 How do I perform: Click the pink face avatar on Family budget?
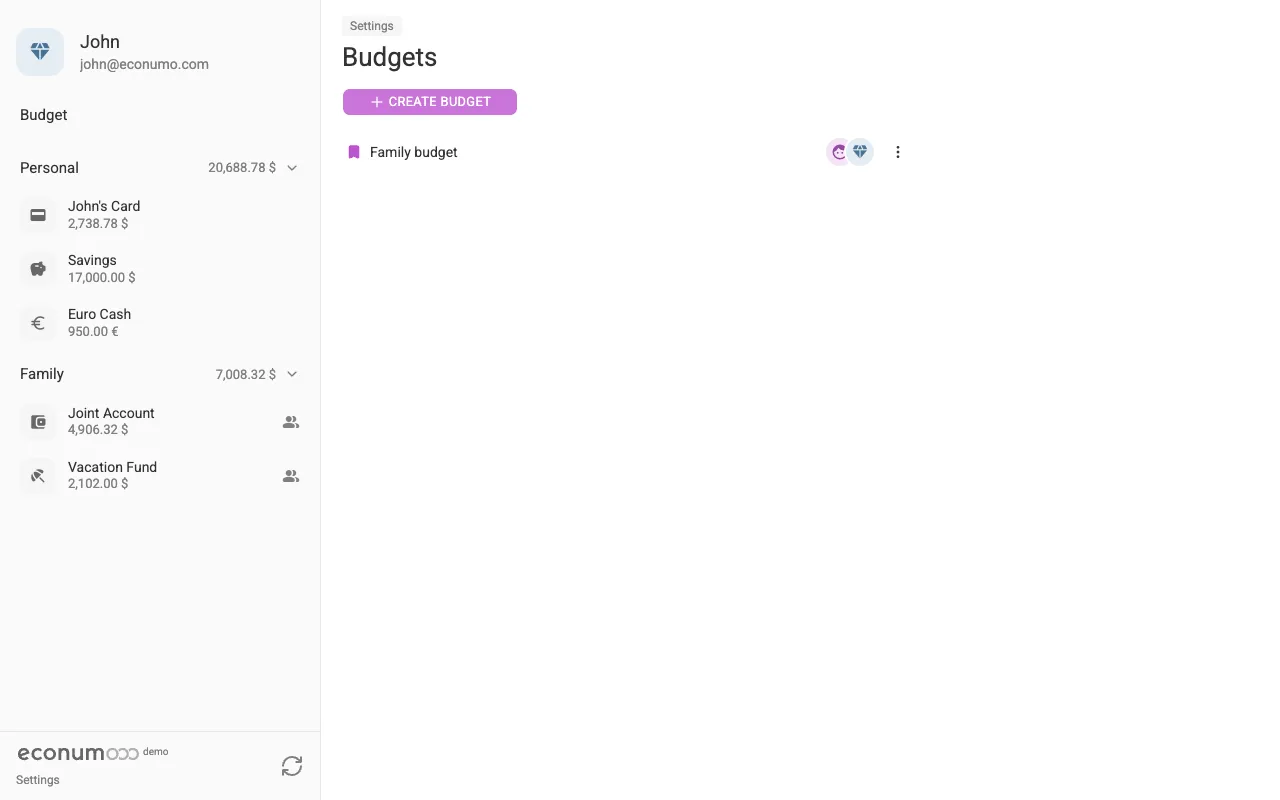pyautogui.click(x=839, y=152)
